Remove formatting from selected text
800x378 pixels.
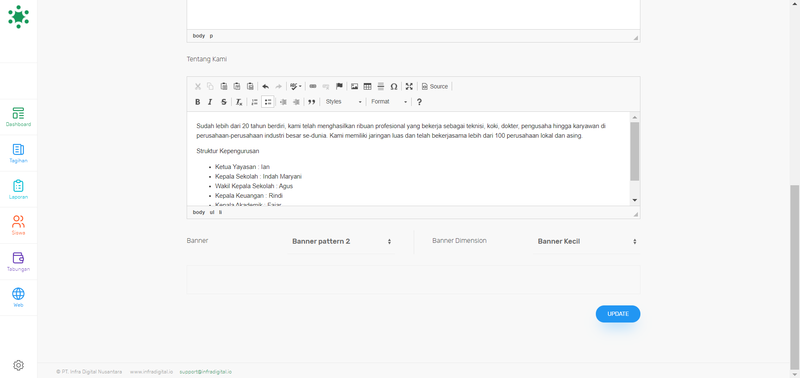239,102
